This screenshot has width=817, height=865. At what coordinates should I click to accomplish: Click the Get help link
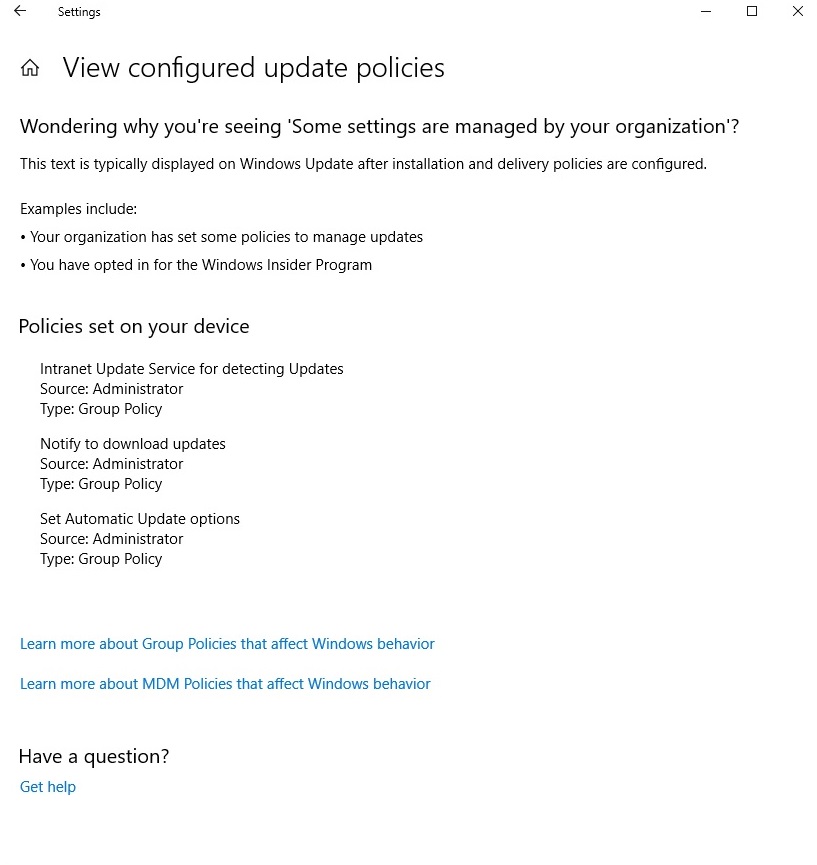pyautogui.click(x=47, y=787)
